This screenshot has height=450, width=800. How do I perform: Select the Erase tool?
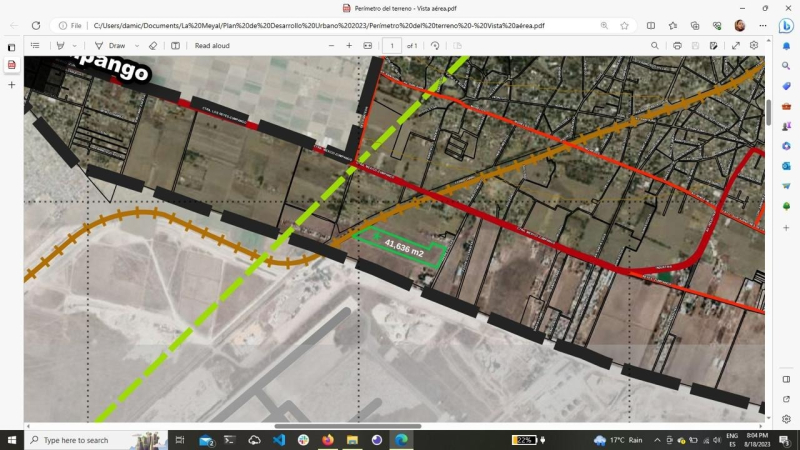(153, 45)
